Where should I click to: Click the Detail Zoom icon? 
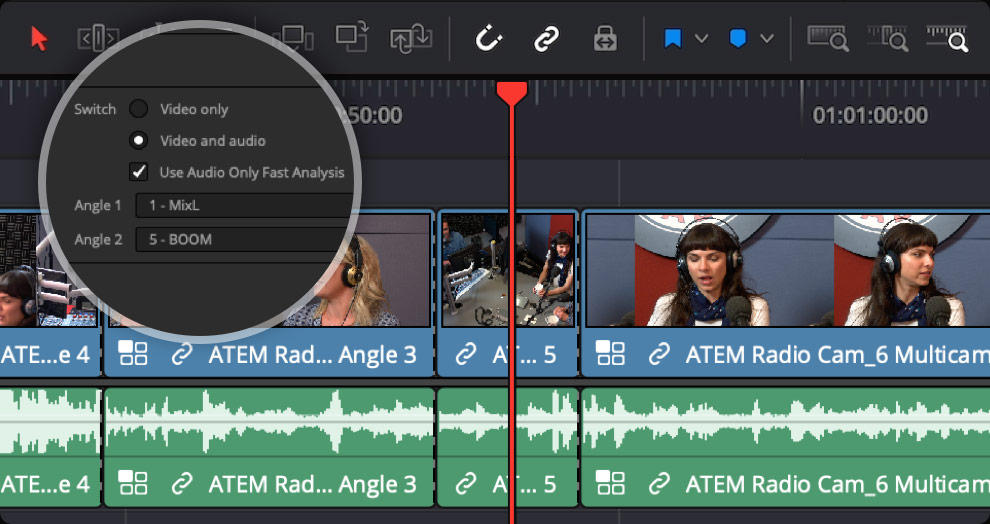[888, 39]
